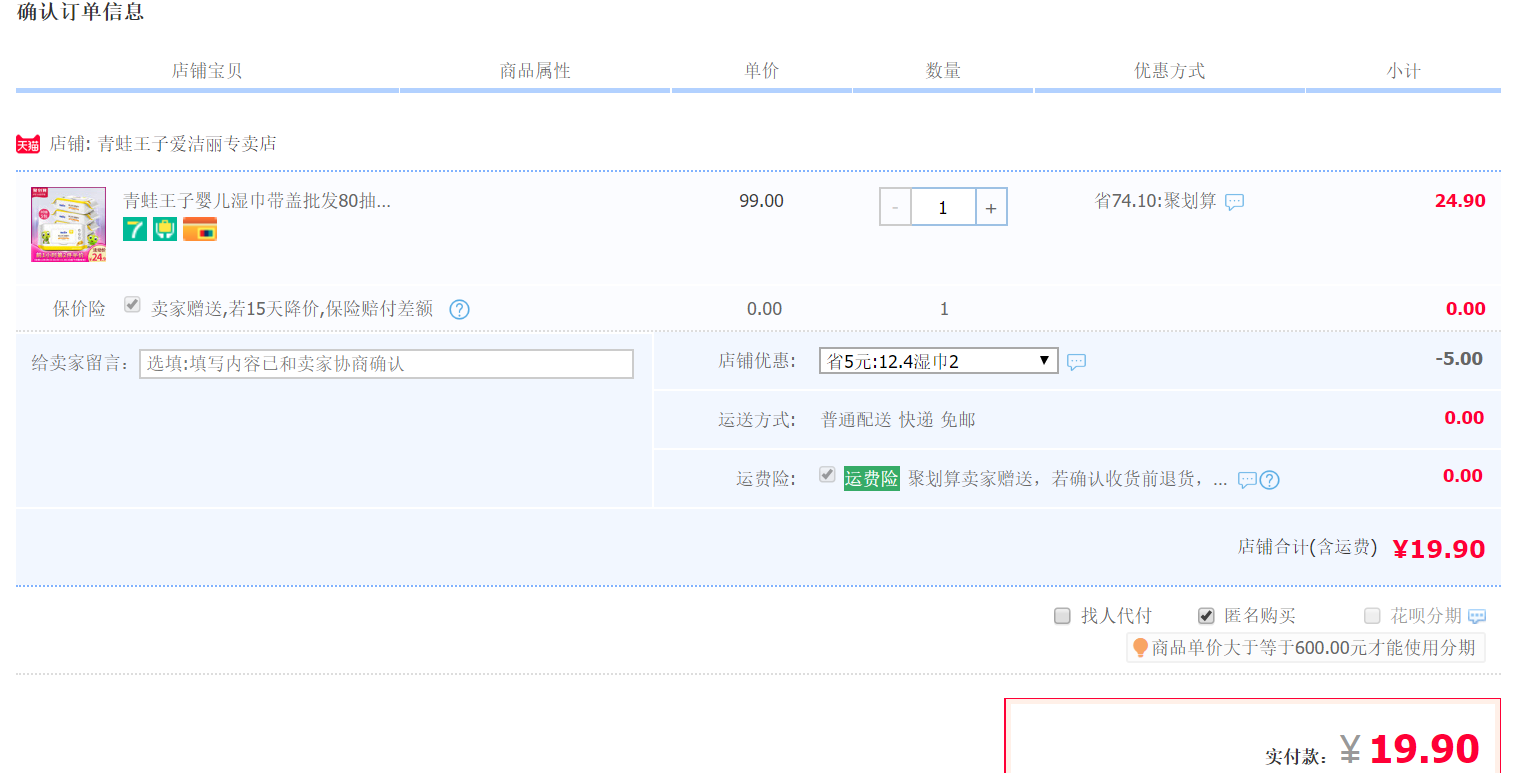Click the 找人代付 label text
Screen dimensions: 1536x773
click(x=1116, y=616)
